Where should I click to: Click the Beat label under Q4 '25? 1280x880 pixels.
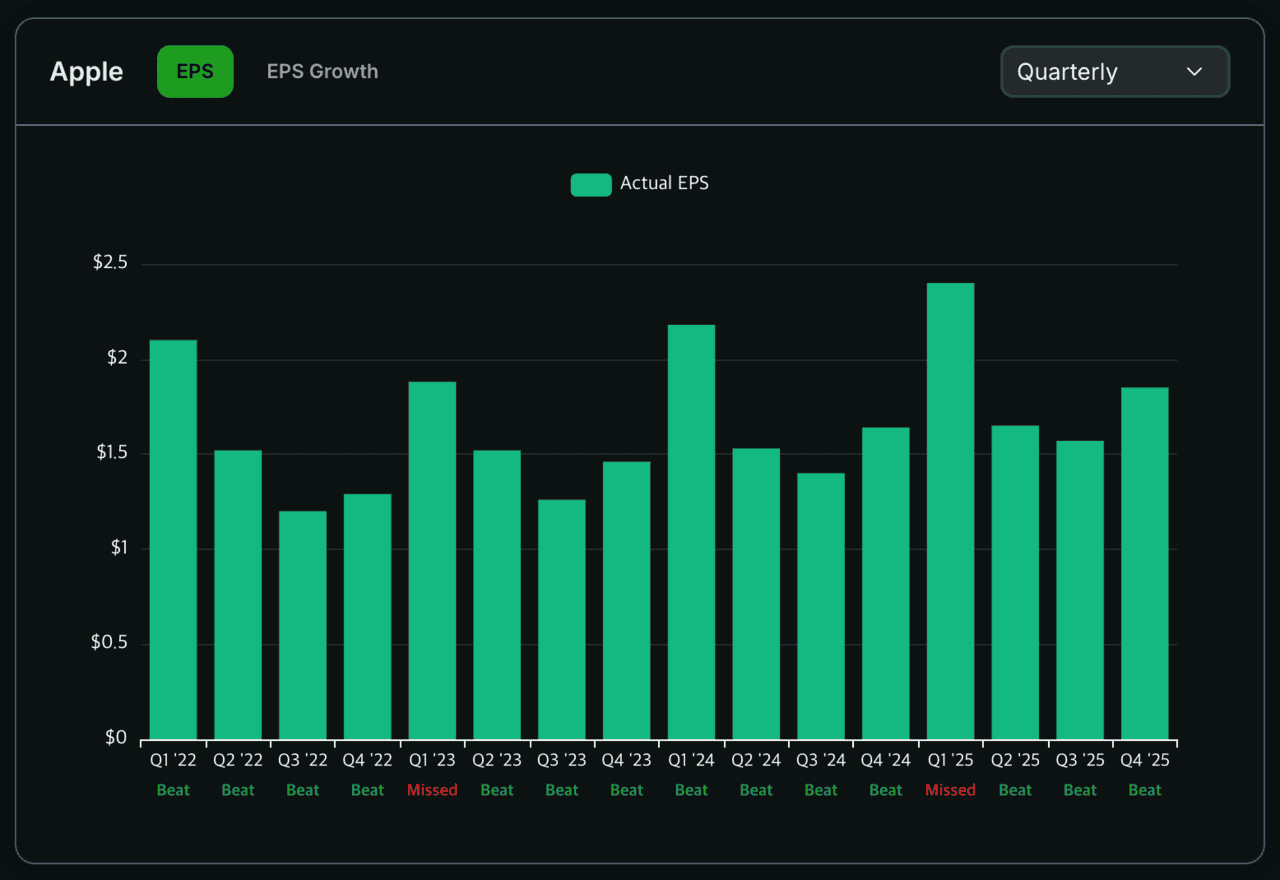1144,789
